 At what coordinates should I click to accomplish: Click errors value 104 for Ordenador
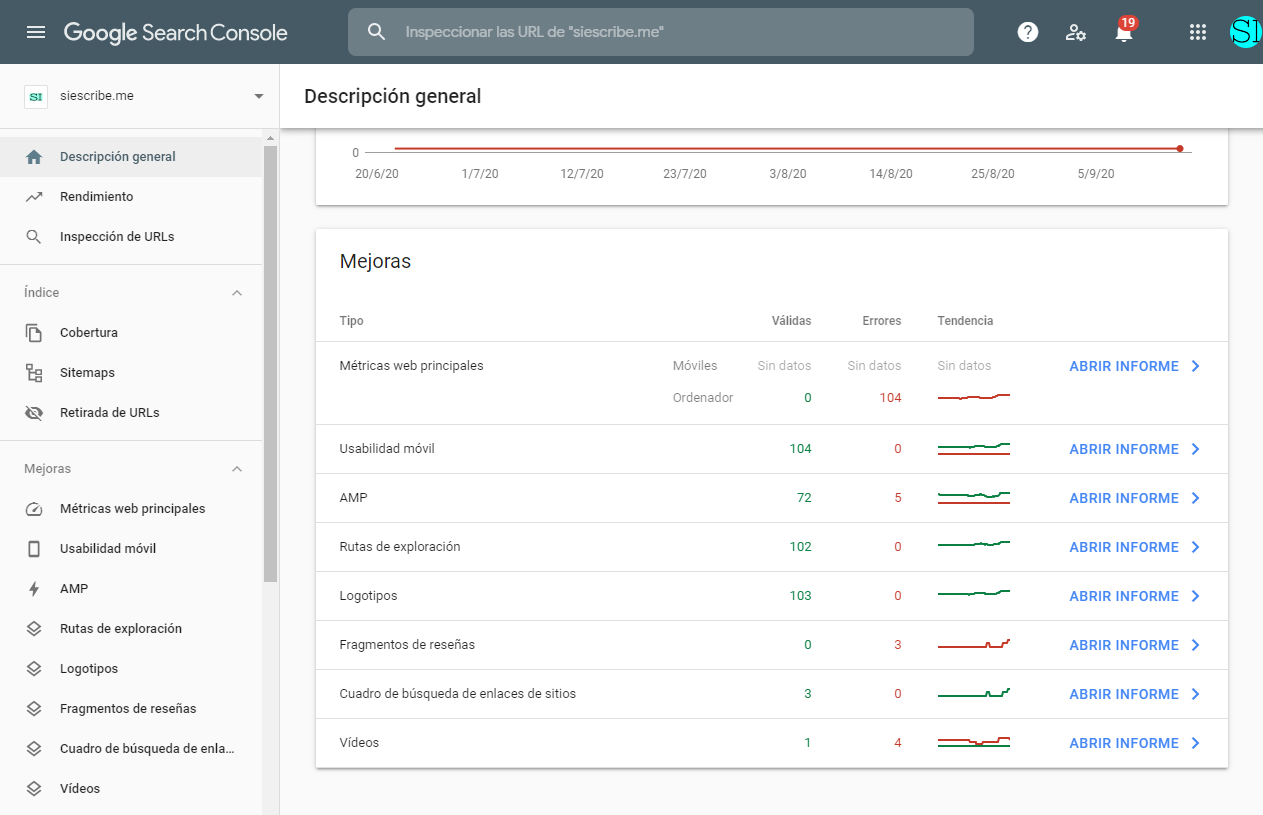coord(890,398)
